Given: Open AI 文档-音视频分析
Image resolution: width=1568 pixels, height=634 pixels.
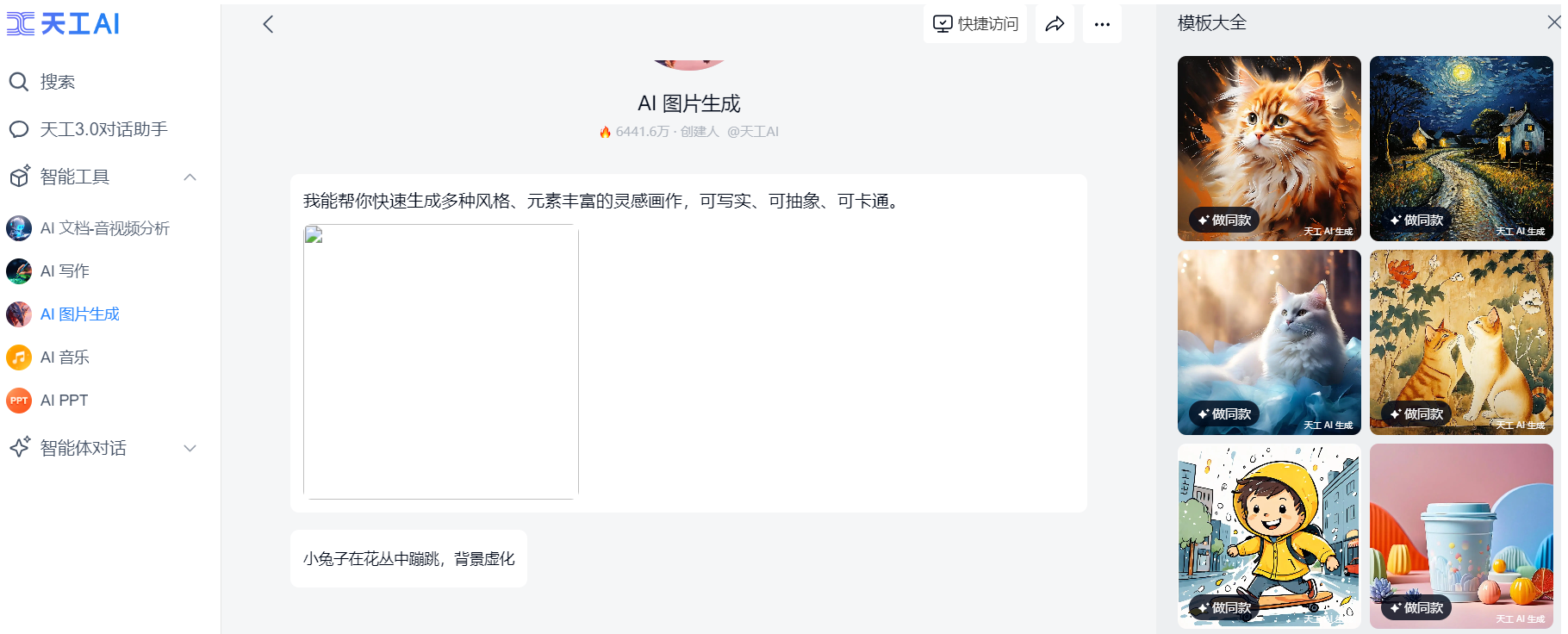Looking at the screenshot, I should point(103,228).
